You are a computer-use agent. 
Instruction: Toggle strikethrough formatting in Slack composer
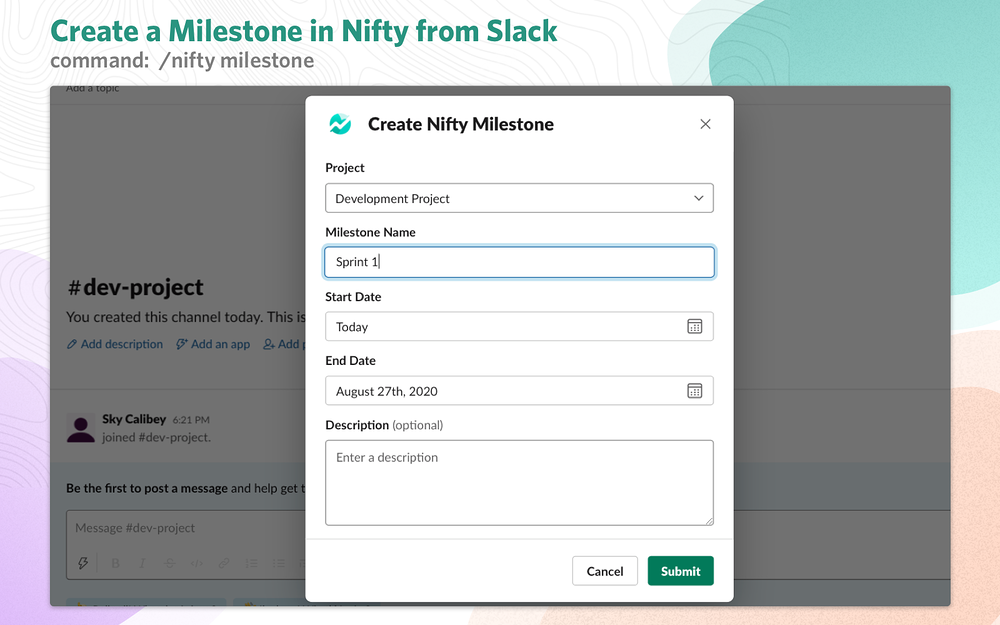click(169, 563)
